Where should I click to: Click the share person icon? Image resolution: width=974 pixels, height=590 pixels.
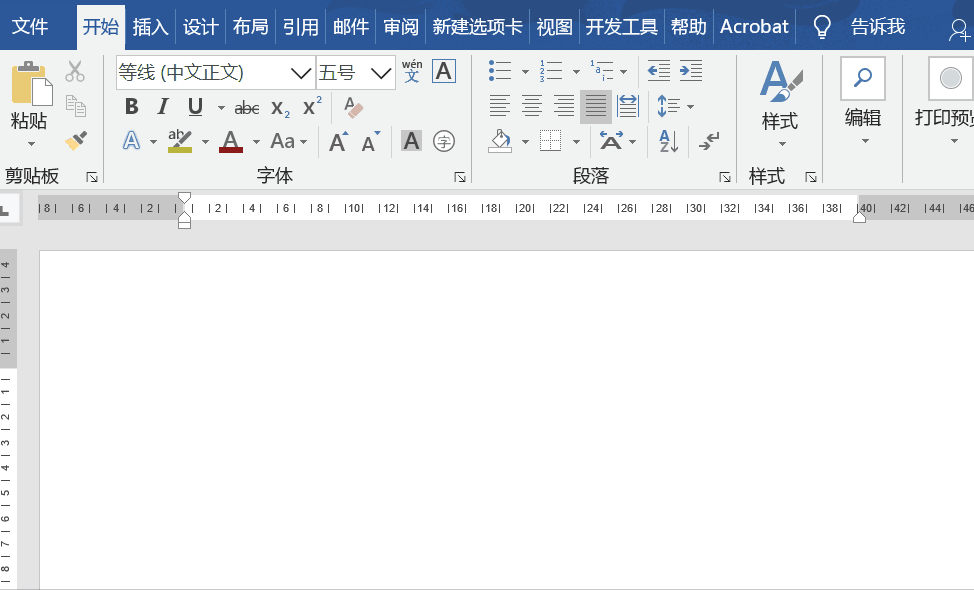[960, 29]
